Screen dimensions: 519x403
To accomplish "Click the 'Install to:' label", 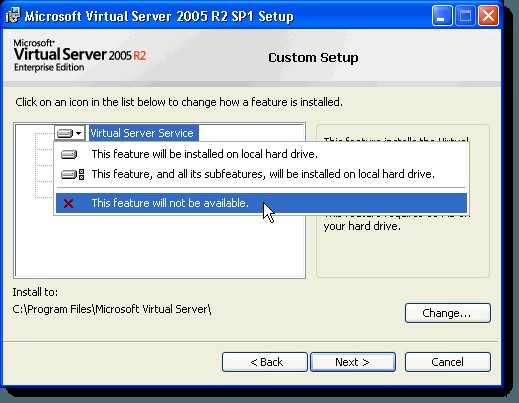I will coord(35,292).
